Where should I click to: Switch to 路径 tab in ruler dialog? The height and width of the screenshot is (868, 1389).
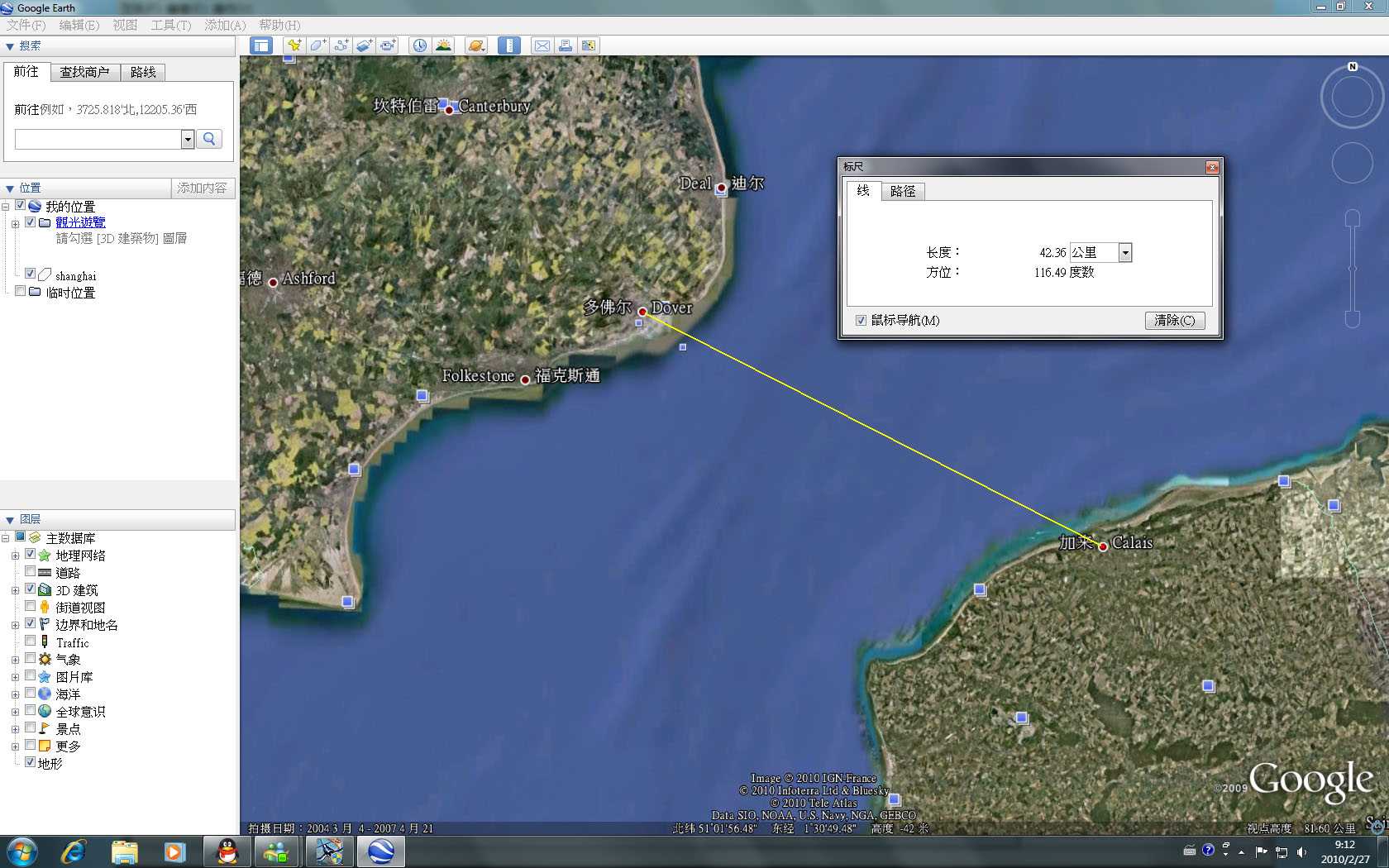pos(903,191)
